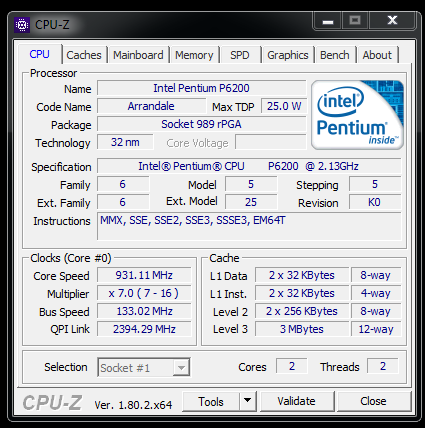Click the Ext. Model value '25'

coord(251,202)
